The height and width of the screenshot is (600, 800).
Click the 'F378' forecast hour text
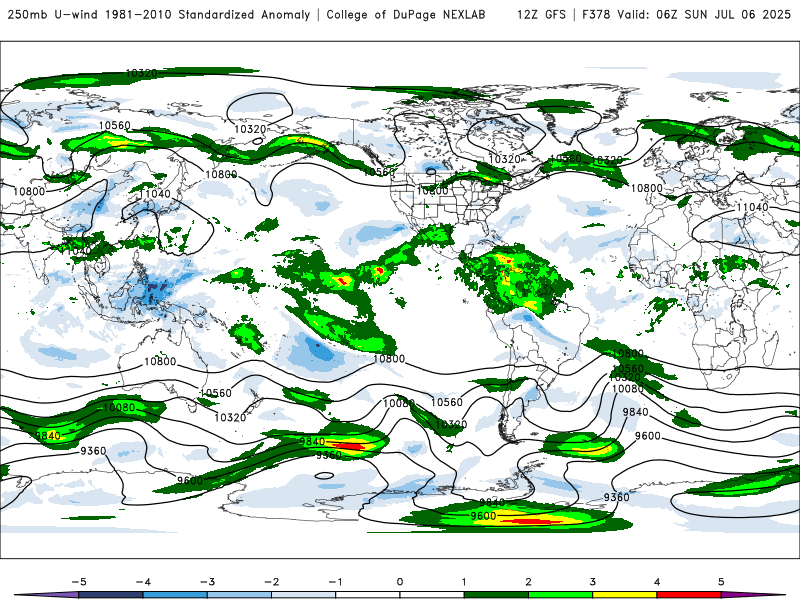coord(596,14)
